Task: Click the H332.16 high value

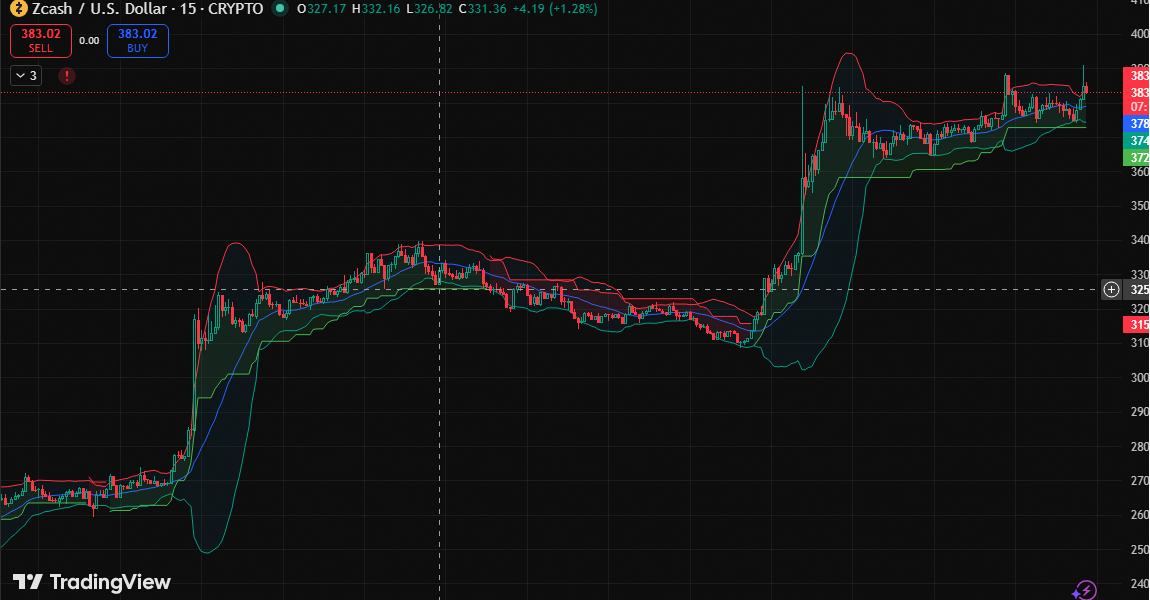Action: 376,9
